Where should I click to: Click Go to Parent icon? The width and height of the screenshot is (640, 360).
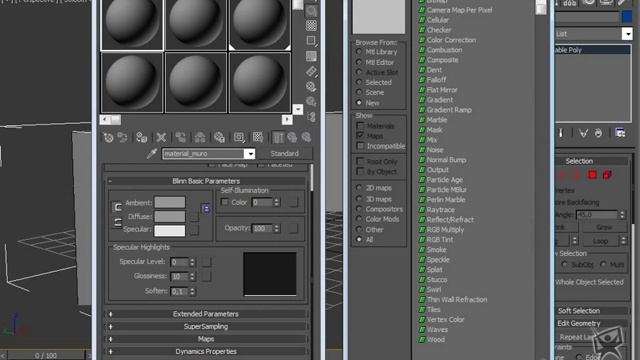pos(292,138)
